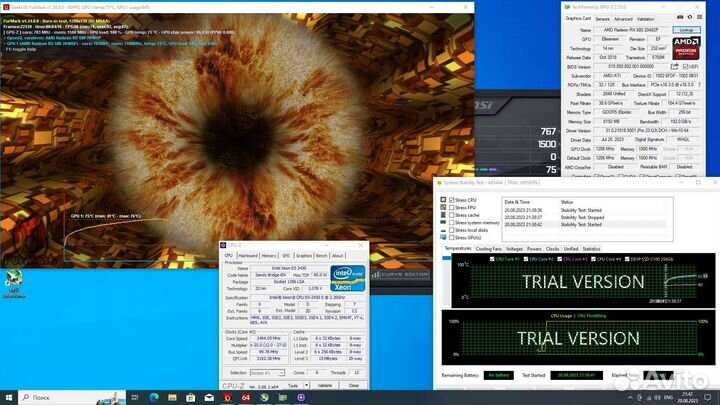Click Stress CPU chip icon in AIDA64
Viewport: 720px width, 405px height.
[443, 200]
